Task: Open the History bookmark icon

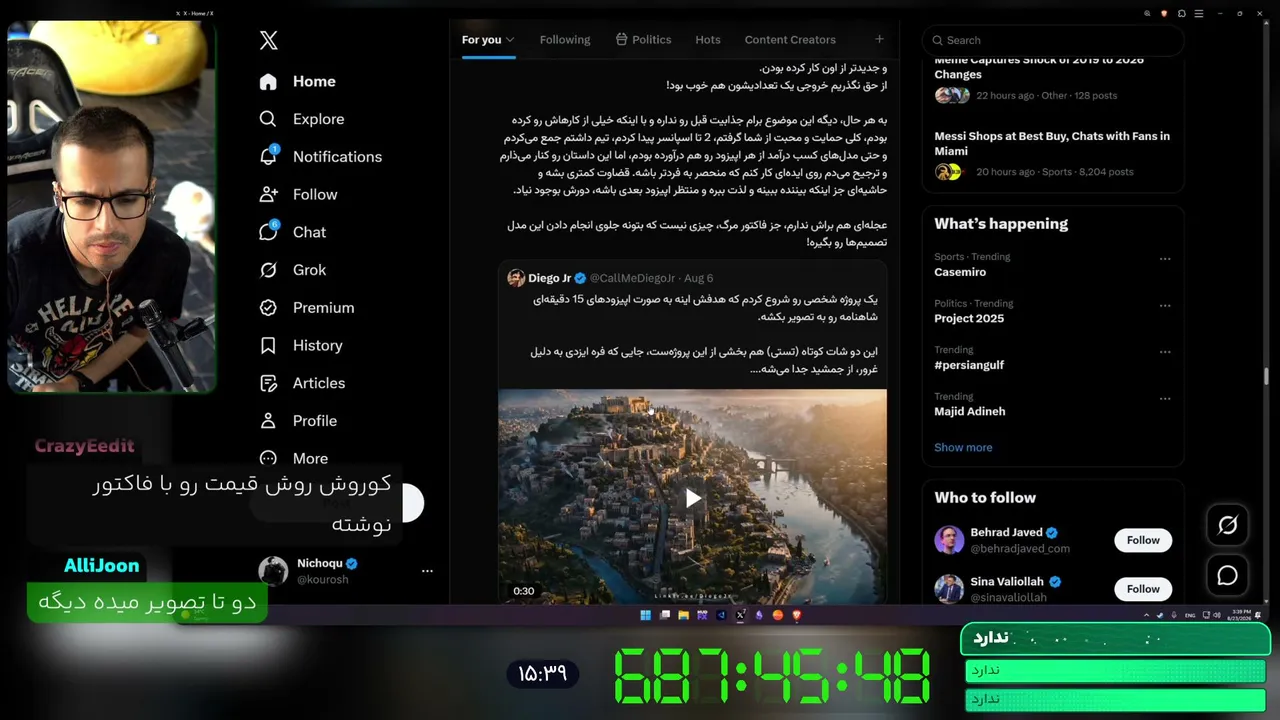Action: point(268,346)
